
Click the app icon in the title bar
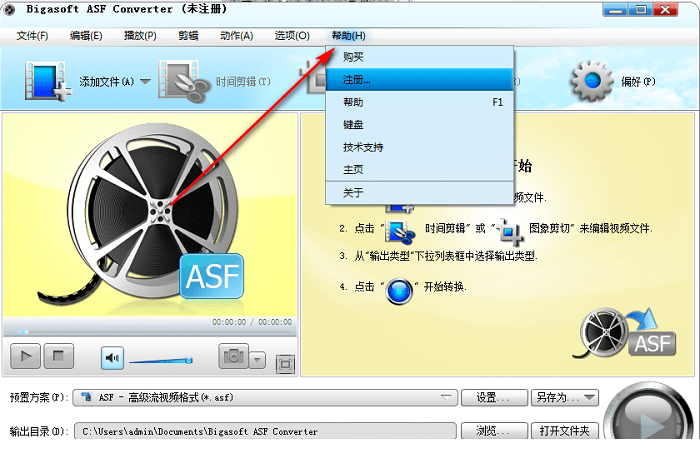click(8, 9)
